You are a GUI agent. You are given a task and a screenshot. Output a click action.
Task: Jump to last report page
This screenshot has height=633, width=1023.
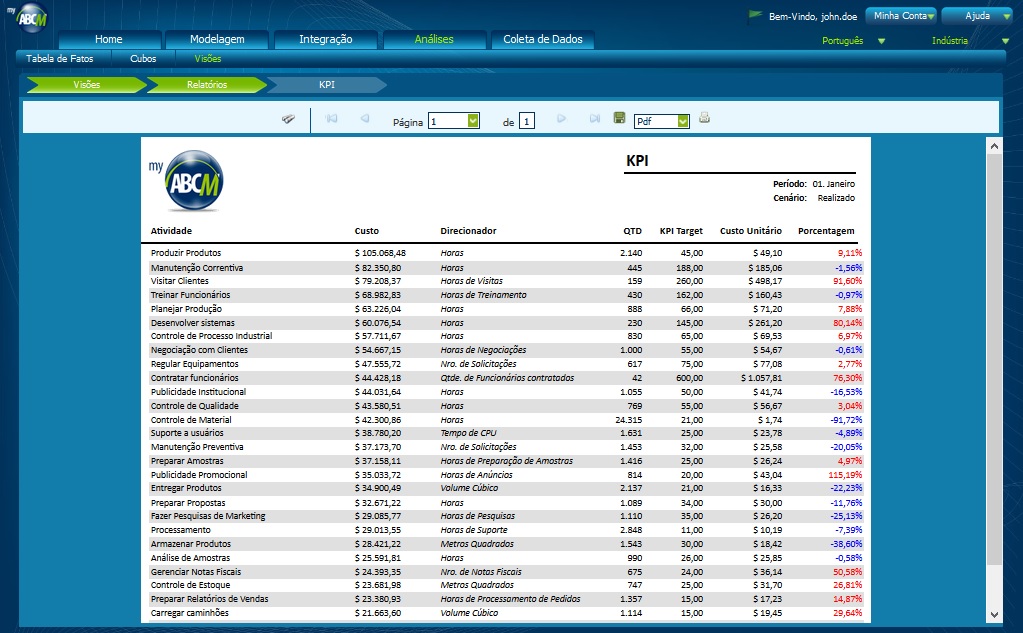(594, 119)
